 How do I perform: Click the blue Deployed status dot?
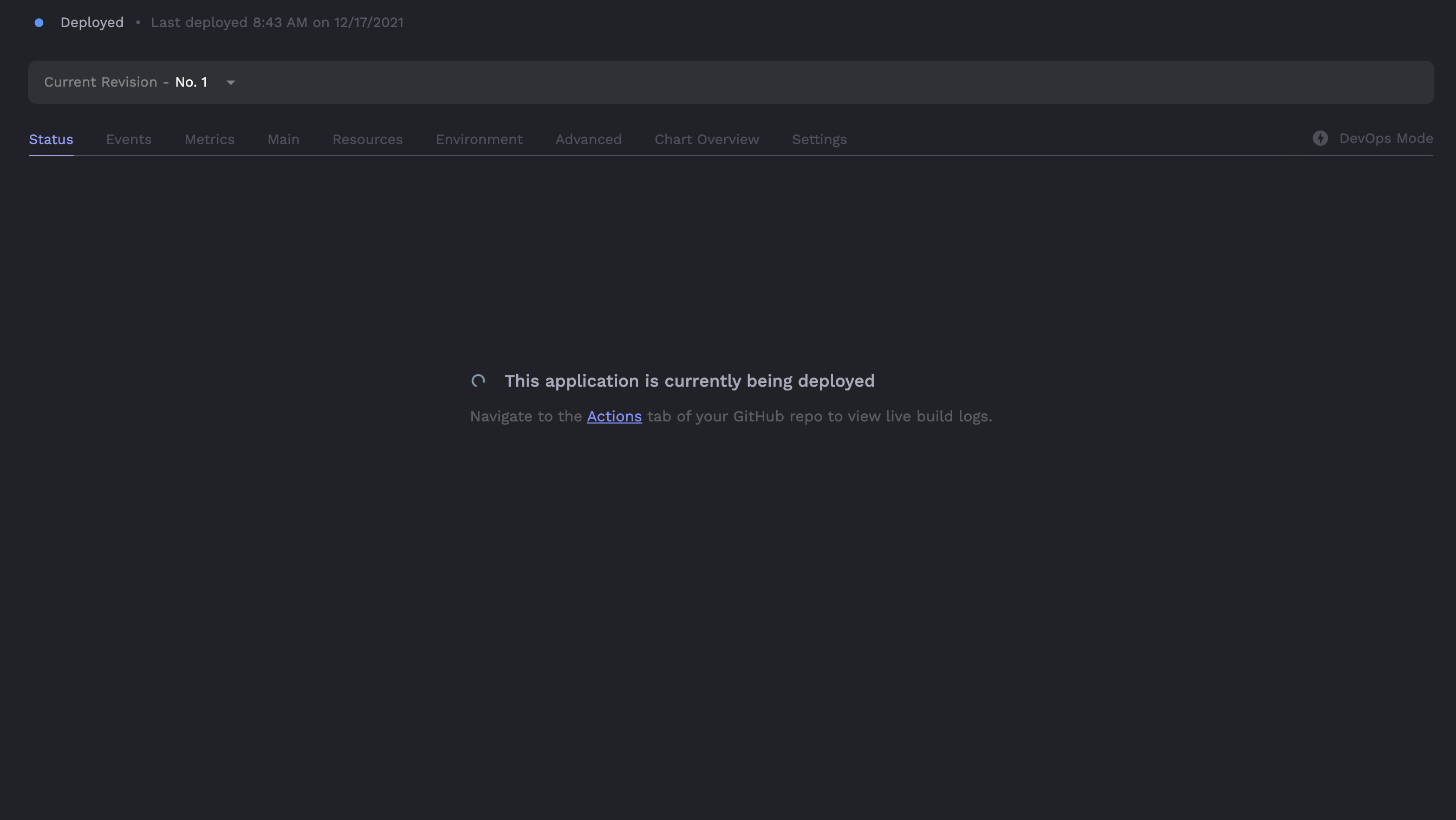point(39,23)
